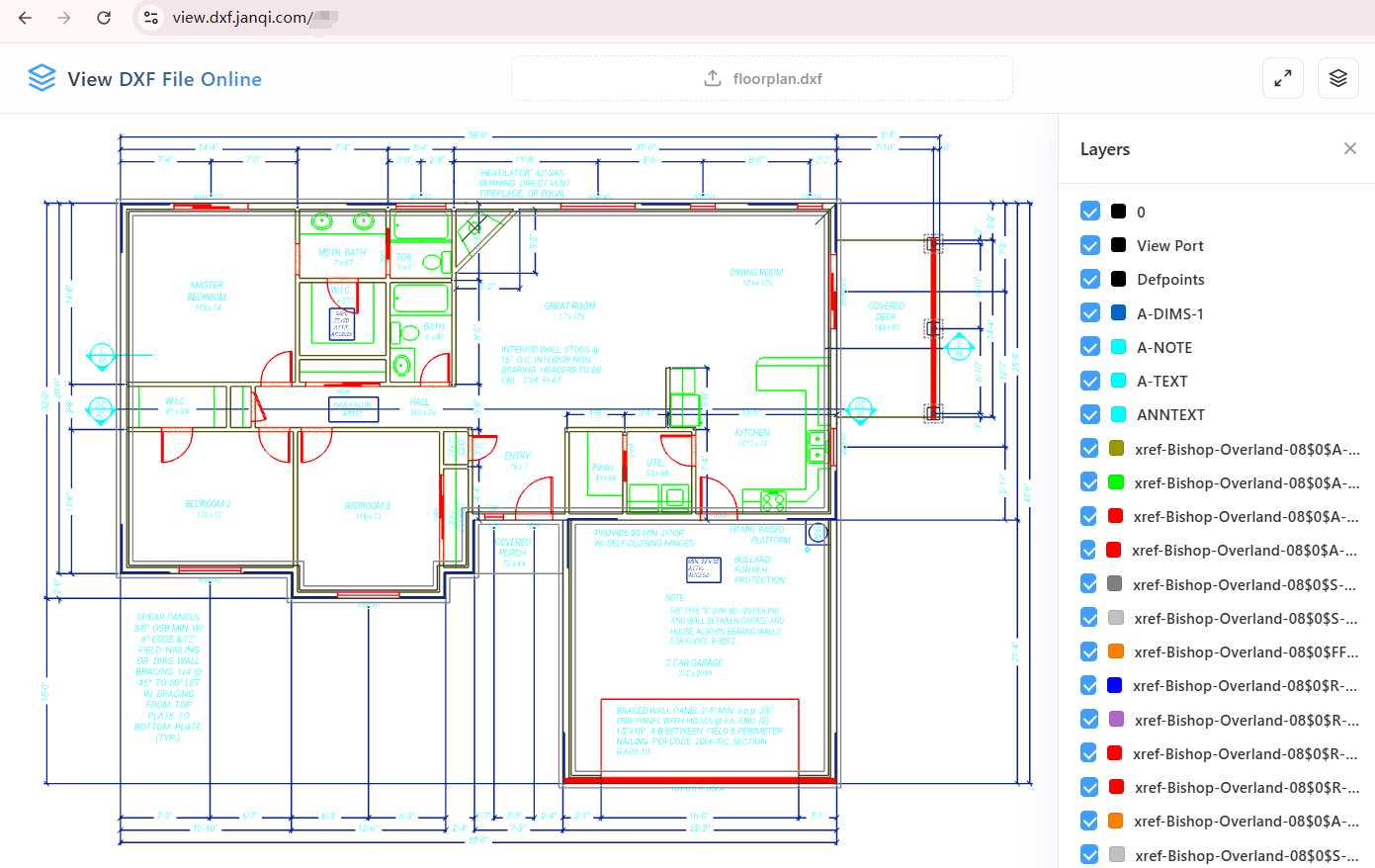Uncheck the A-TEXT layer

coord(1090,381)
